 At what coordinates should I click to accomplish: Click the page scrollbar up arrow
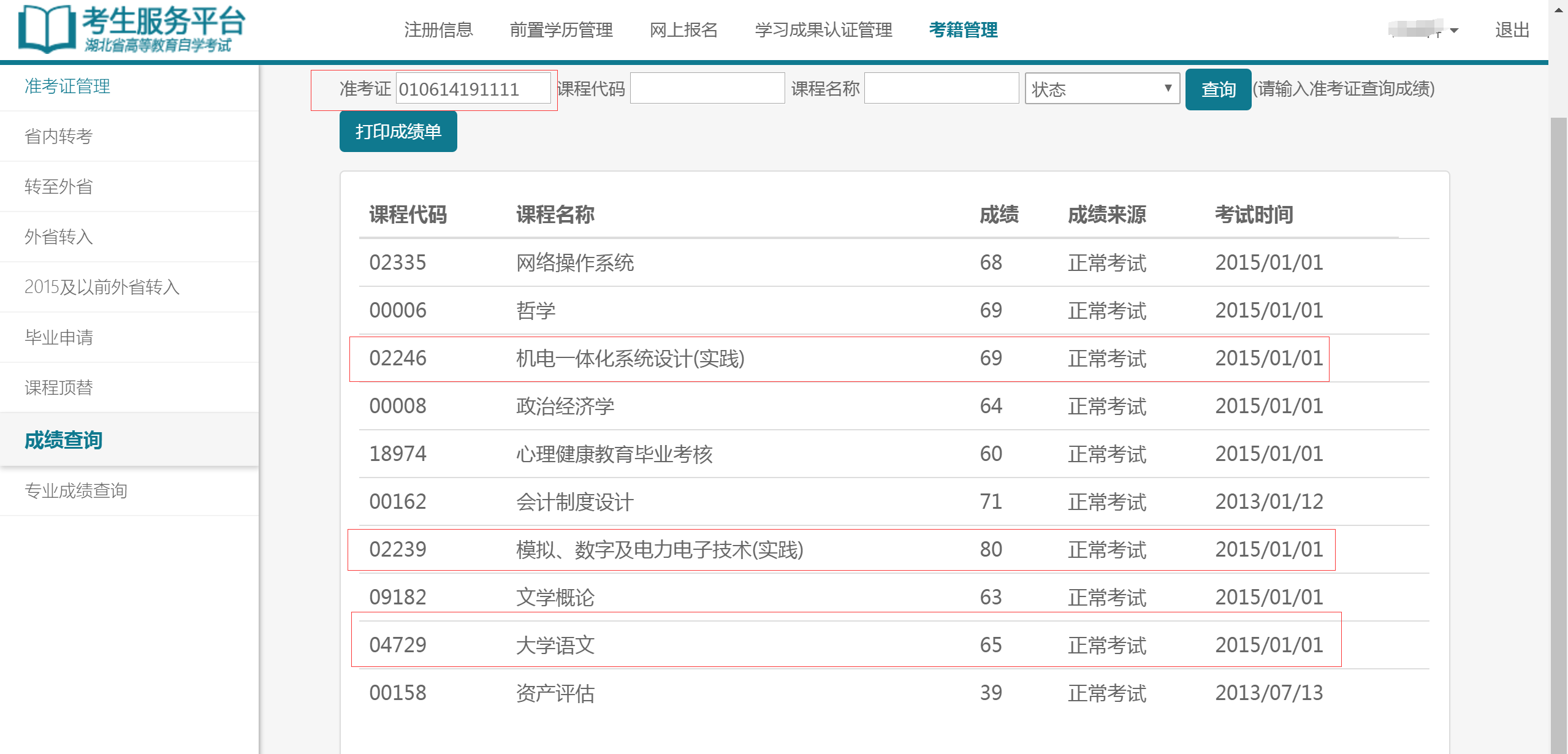click(1558, 9)
